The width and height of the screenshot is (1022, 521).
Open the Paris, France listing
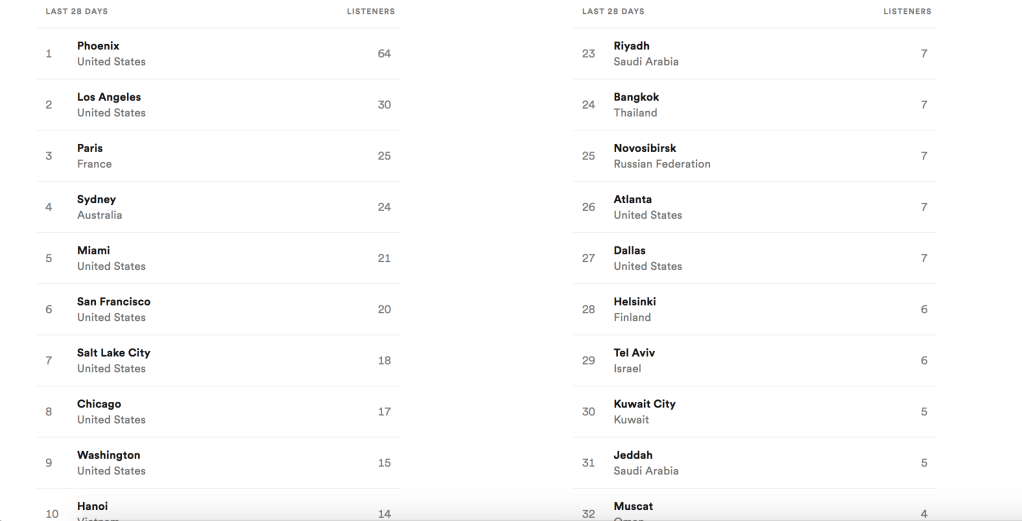218,156
